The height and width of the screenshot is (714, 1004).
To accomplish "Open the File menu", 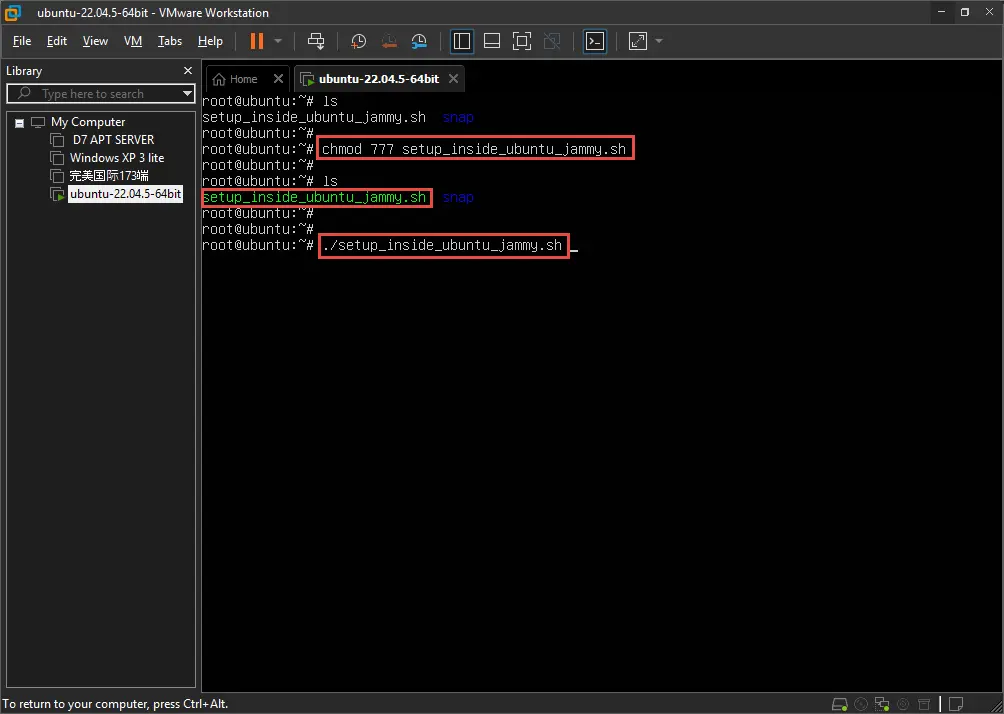I will [x=22, y=41].
